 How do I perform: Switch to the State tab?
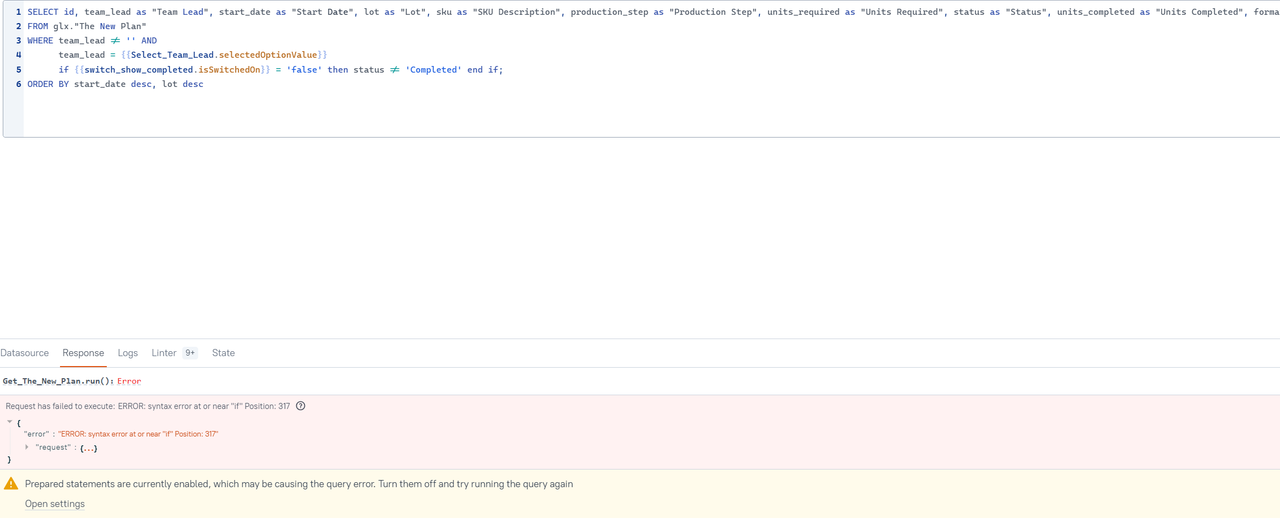click(x=223, y=353)
